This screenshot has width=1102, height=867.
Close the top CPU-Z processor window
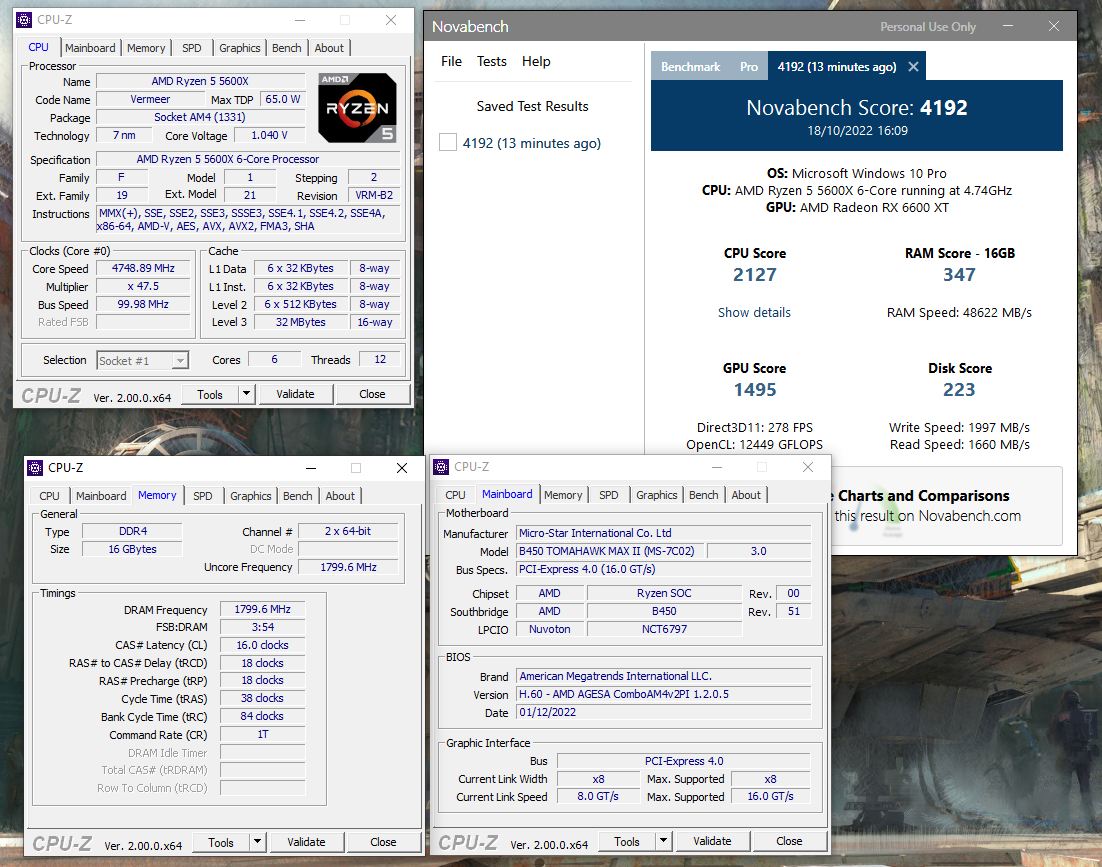point(391,20)
